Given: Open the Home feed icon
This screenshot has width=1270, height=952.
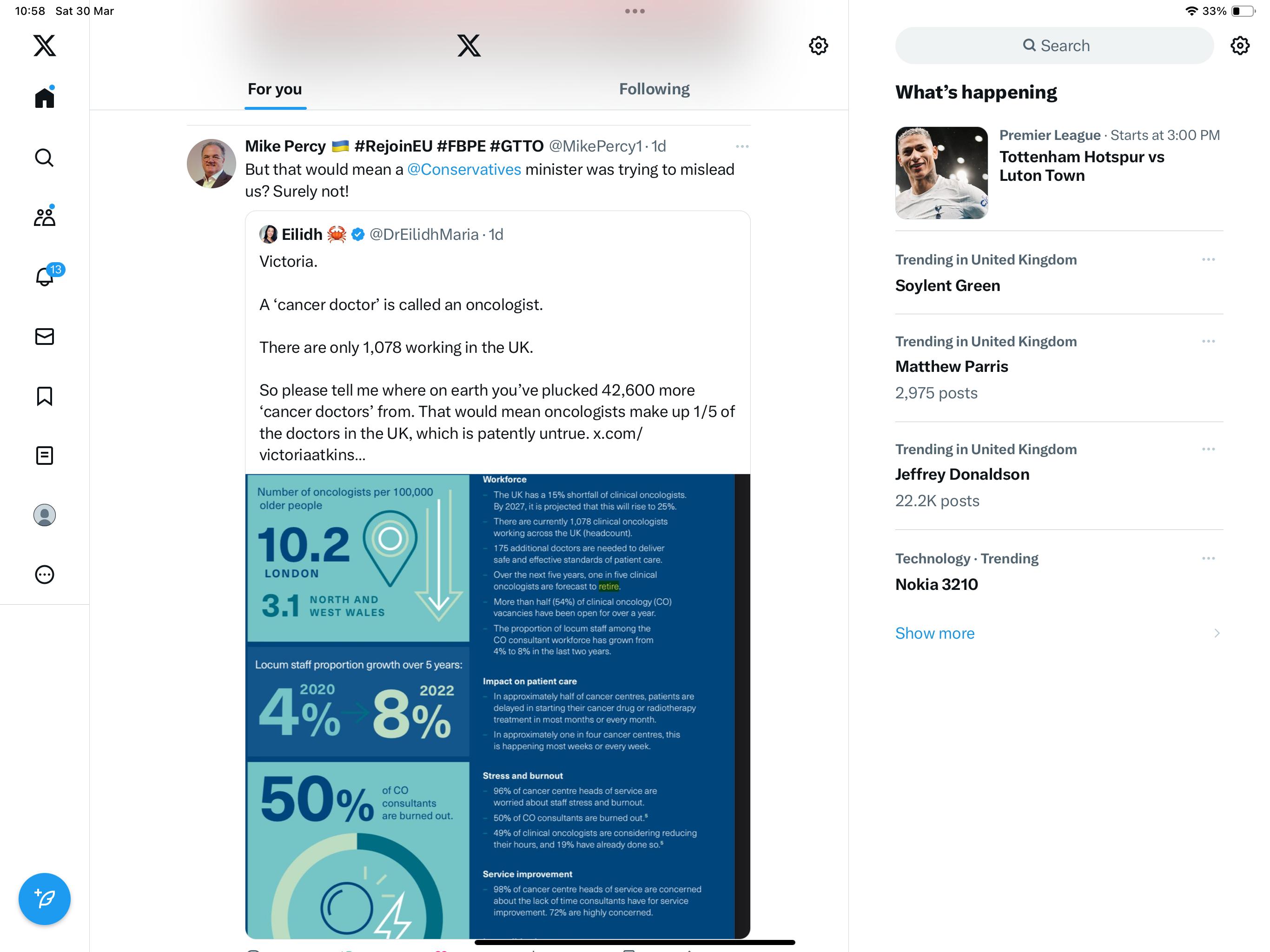Looking at the screenshot, I should pyautogui.click(x=44, y=97).
